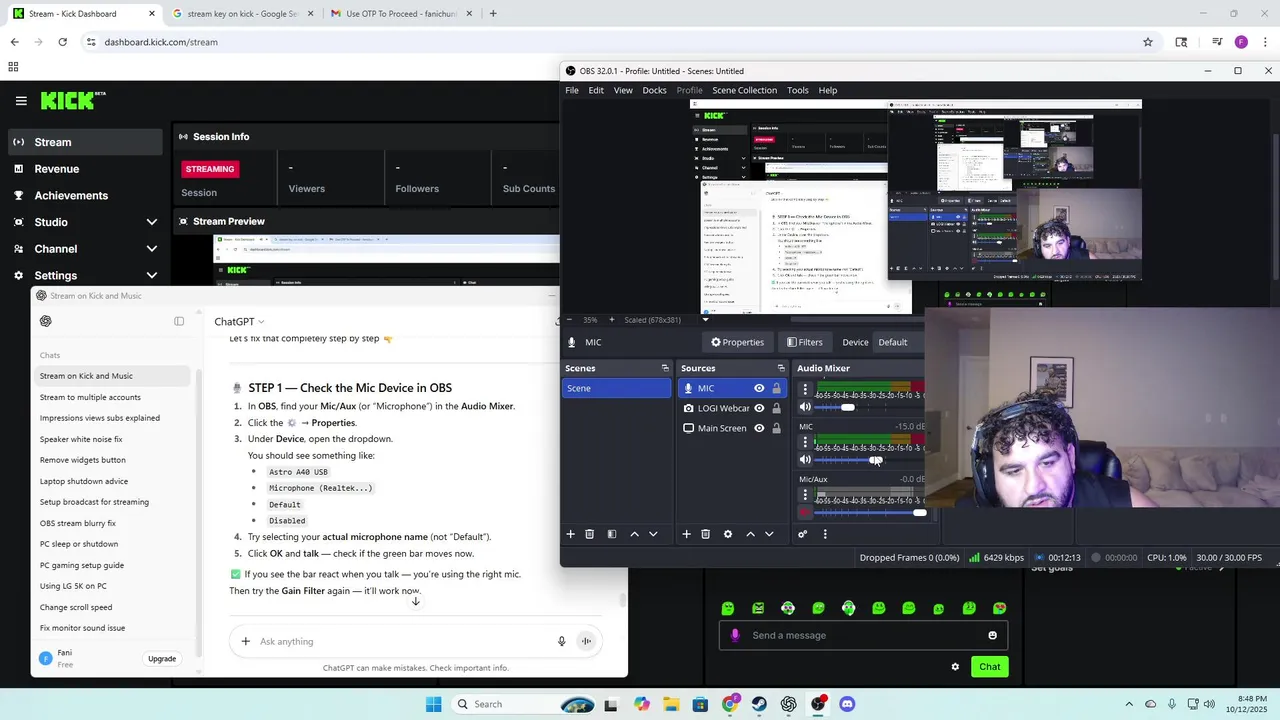Pop out the Scenes dock
This screenshot has height=720, width=1280.
coord(665,368)
